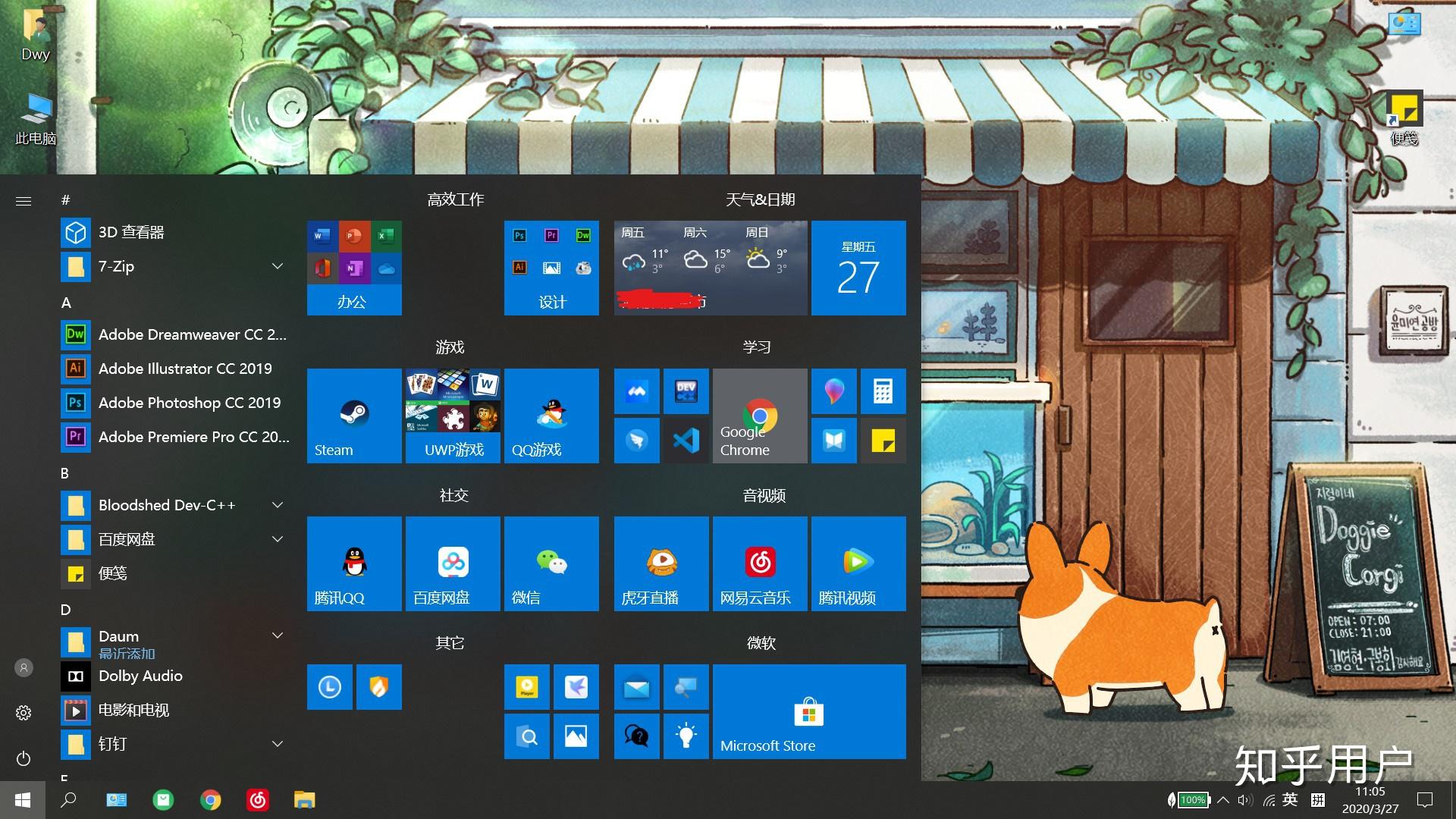Open Chrome from the taskbar
This screenshot has height=819, width=1456.
(210, 800)
